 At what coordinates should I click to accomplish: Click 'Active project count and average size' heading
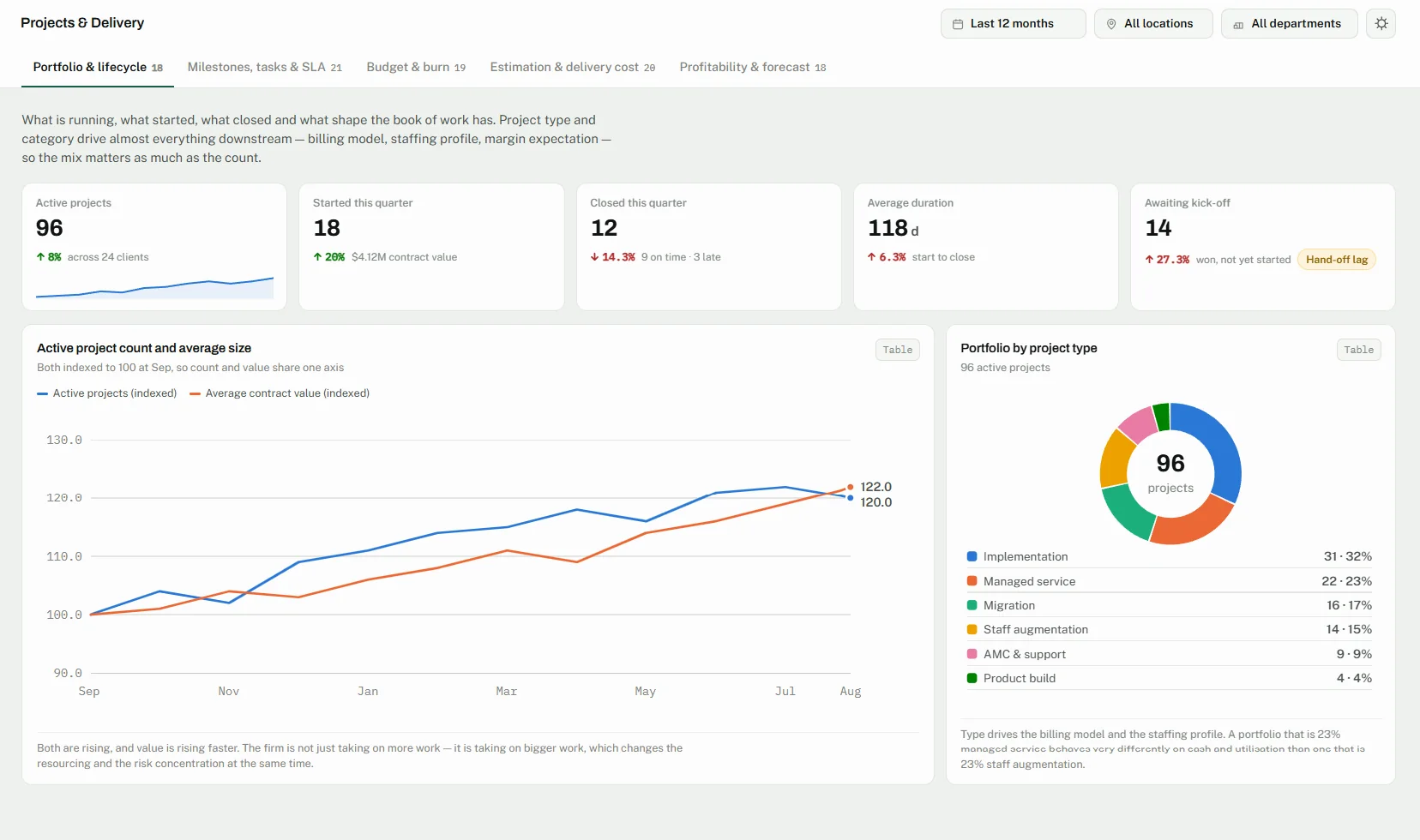pyautogui.click(x=144, y=348)
